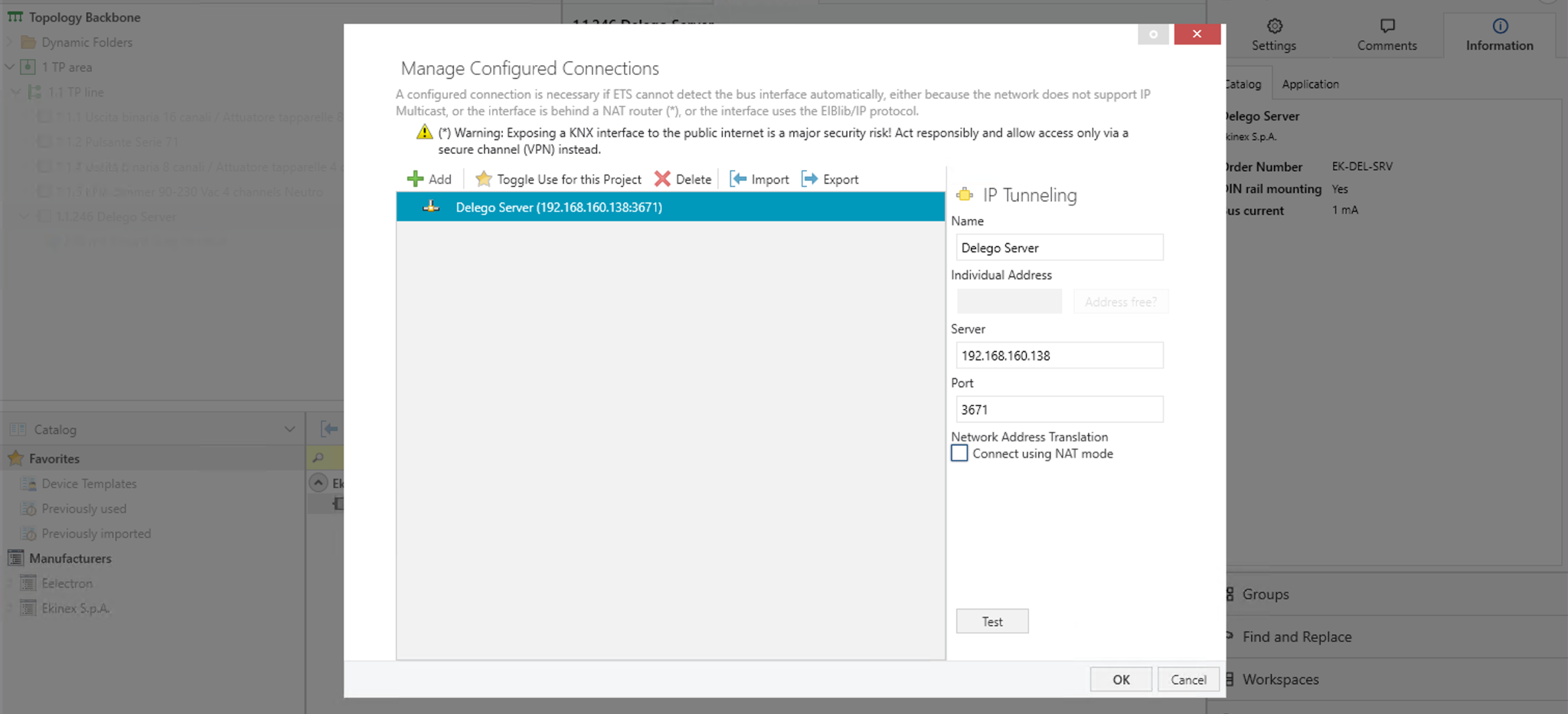
Task: Open Device Templates in catalog
Action: (x=89, y=484)
